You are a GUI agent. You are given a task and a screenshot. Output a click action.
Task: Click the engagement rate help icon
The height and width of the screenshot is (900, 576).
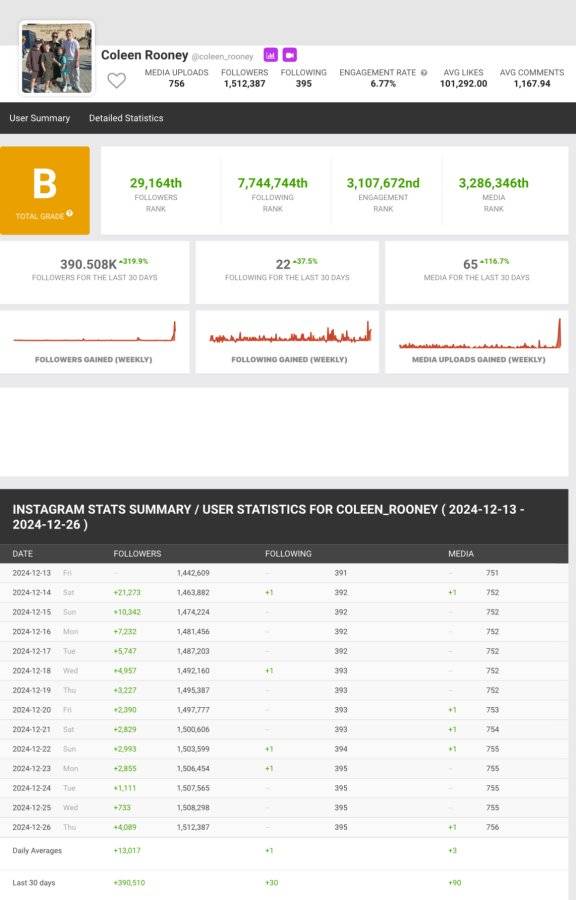tap(424, 72)
